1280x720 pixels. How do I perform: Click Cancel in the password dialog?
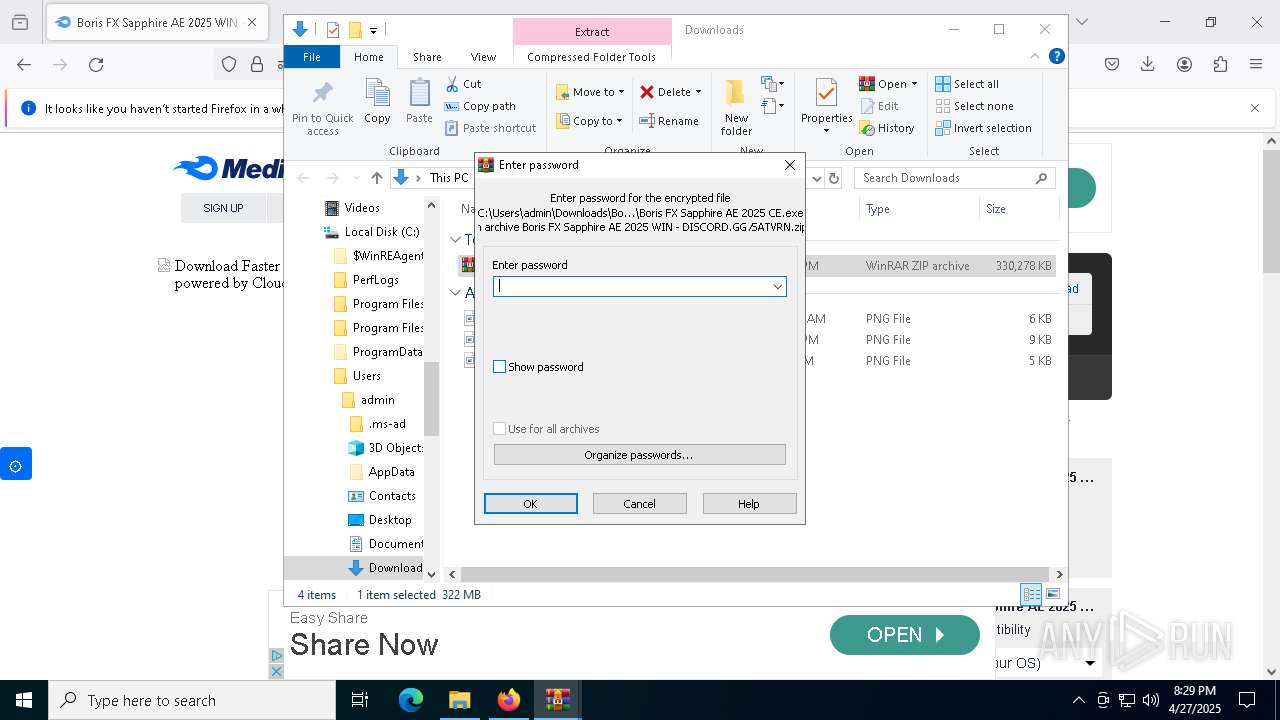click(x=640, y=504)
